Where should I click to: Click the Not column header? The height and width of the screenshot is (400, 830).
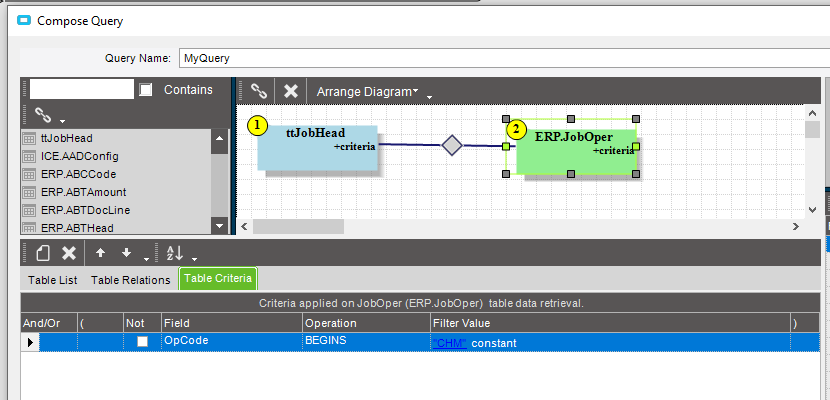[142, 323]
